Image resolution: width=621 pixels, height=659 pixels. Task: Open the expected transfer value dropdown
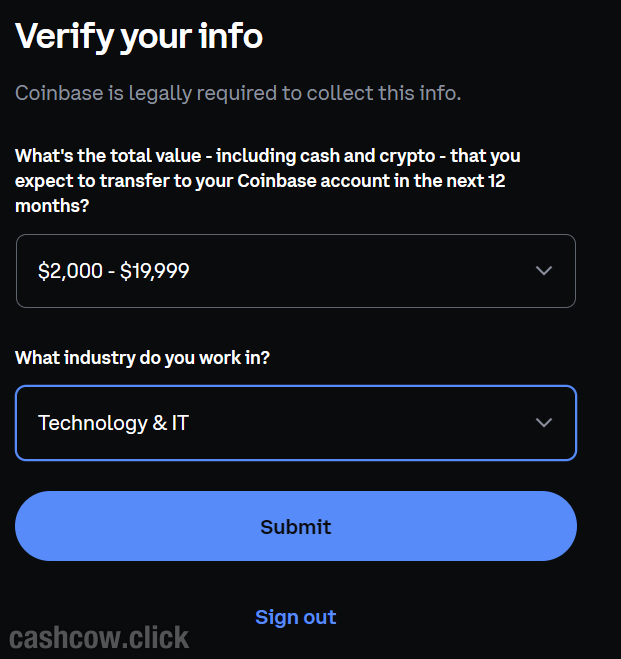295,271
